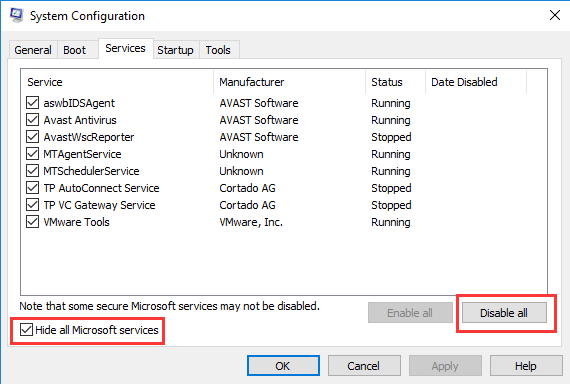Sort by the Status column header

(396, 82)
